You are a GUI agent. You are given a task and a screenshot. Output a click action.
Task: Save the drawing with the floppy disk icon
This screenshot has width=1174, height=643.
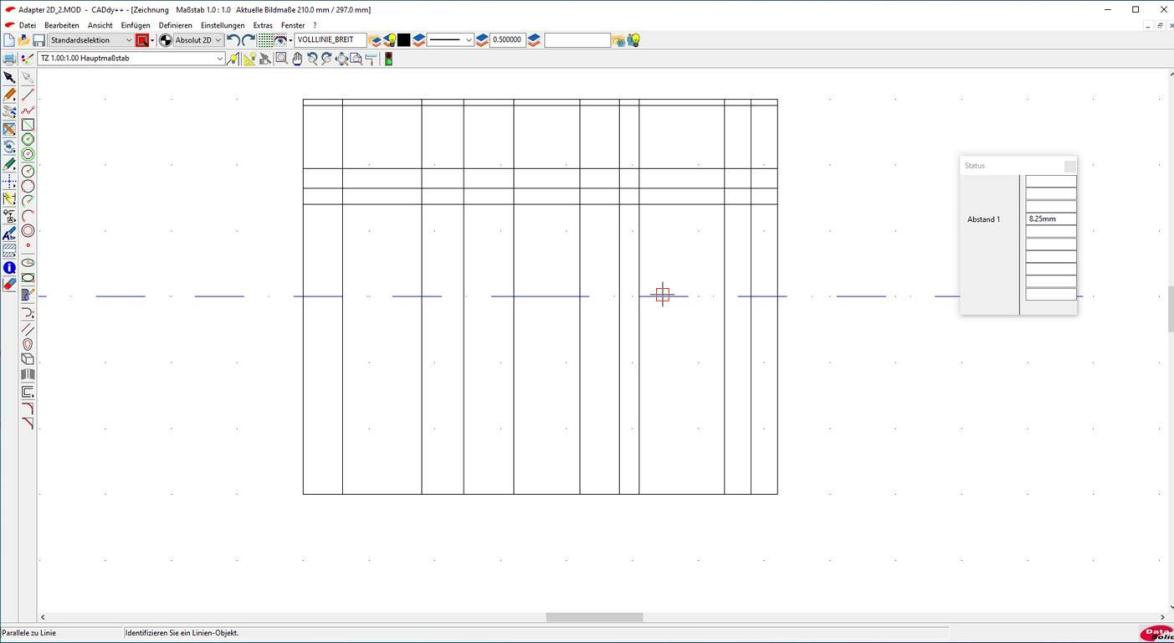coord(38,40)
